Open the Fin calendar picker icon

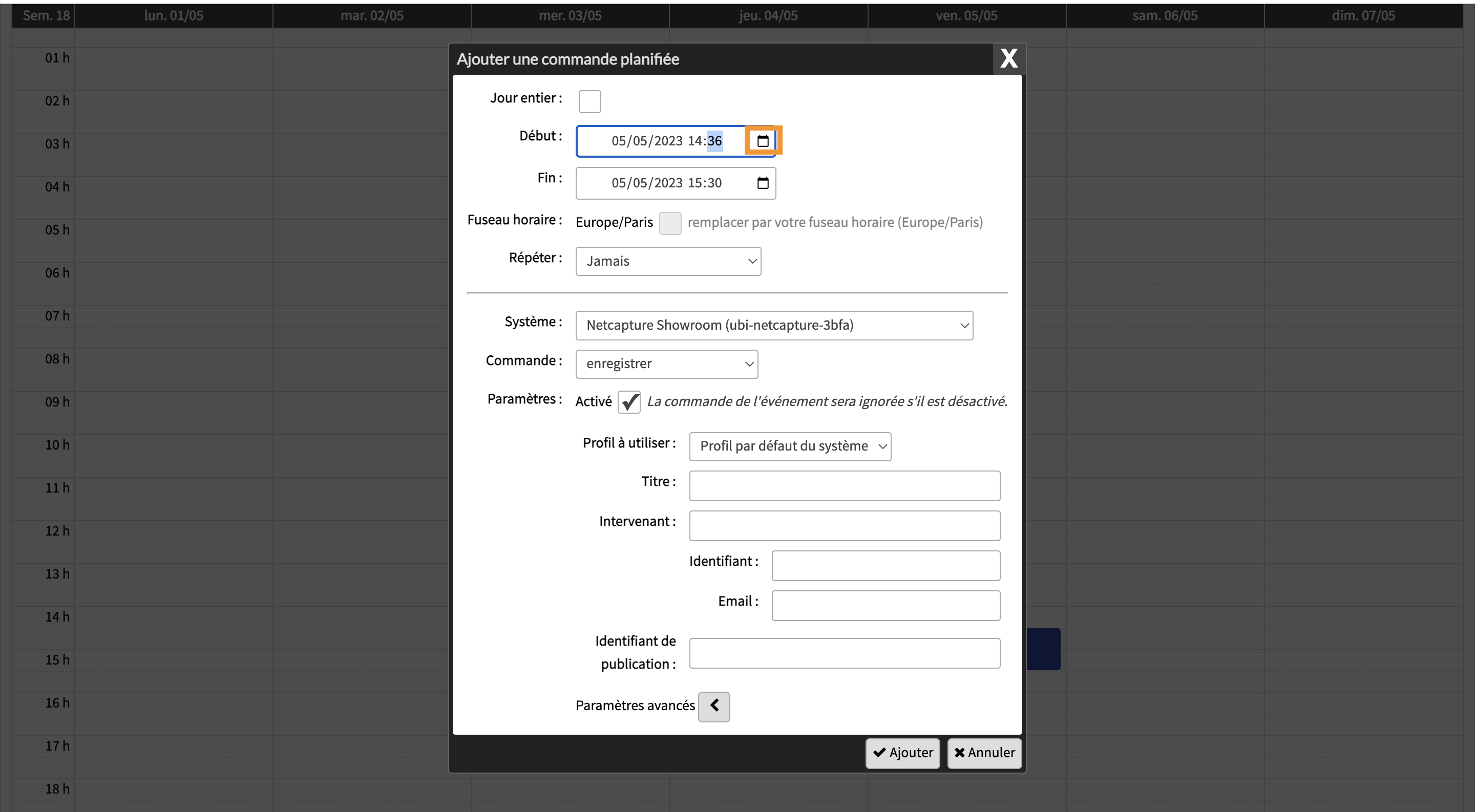coord(763,183)
